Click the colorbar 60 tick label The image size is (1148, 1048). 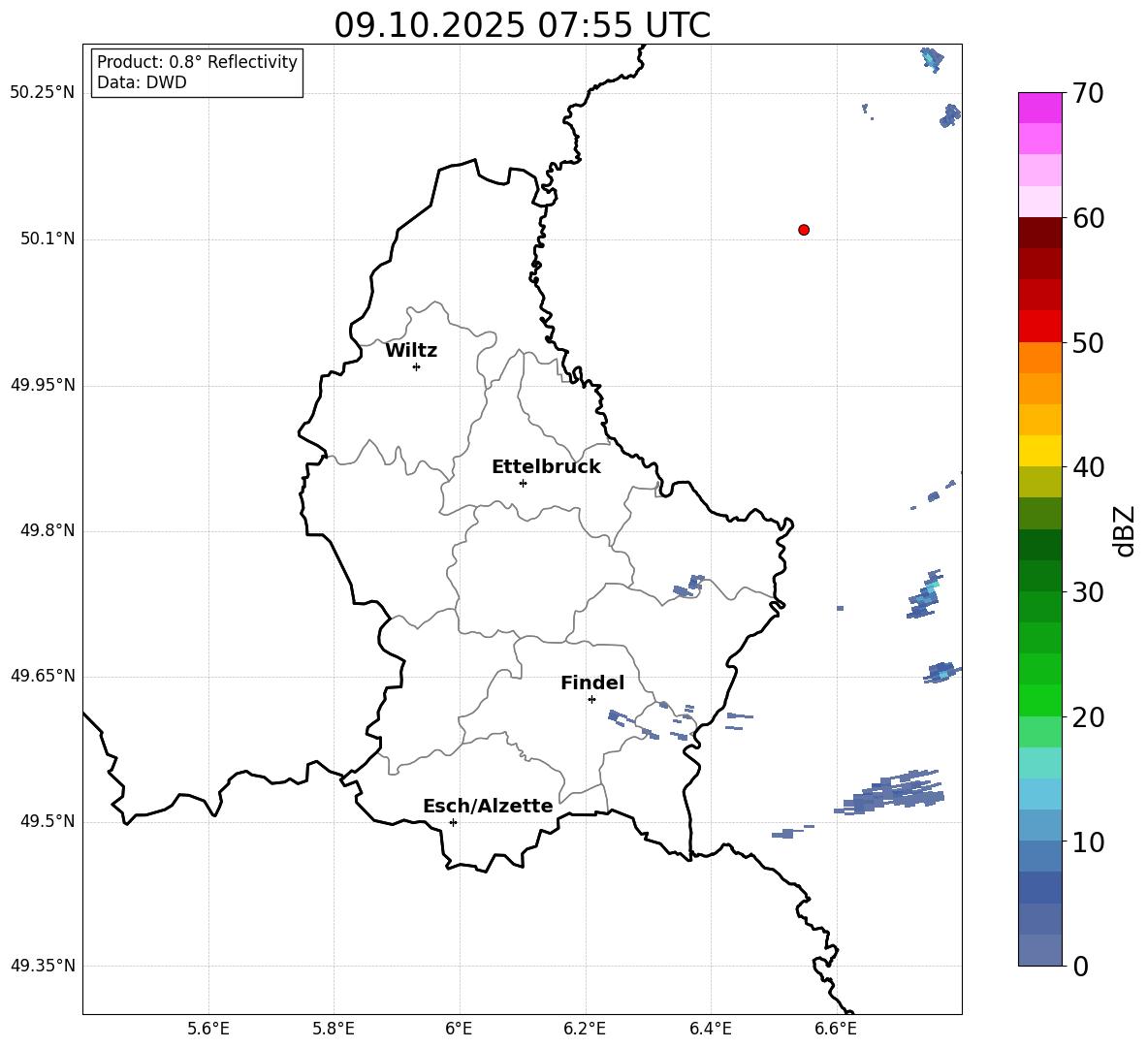pos(1088,218)
